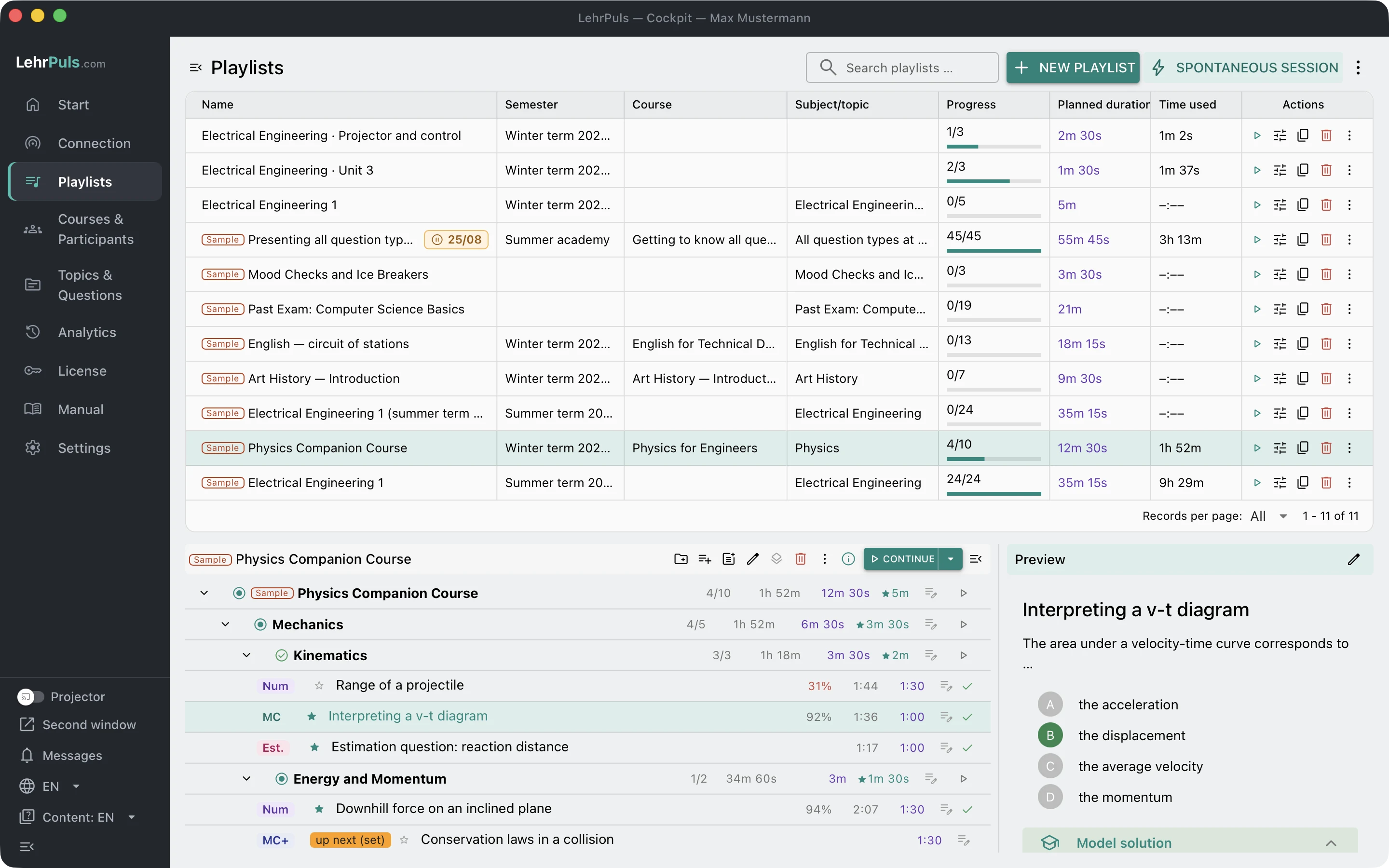
Task: Collapse the Kinematics tree node
Action: coord(247,655)
